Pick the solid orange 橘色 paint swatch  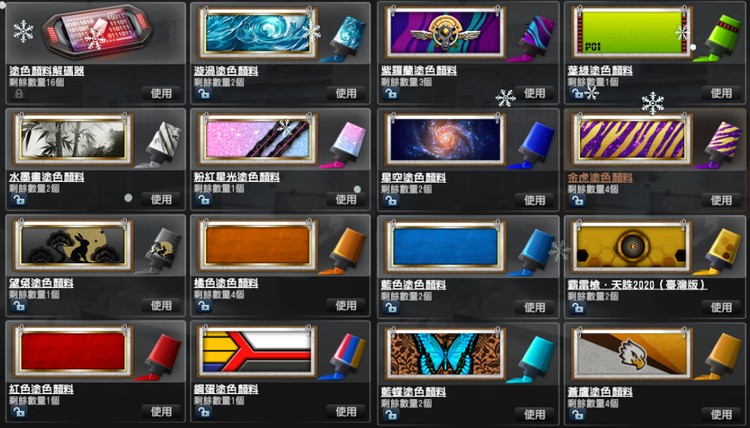pos(257,245)
